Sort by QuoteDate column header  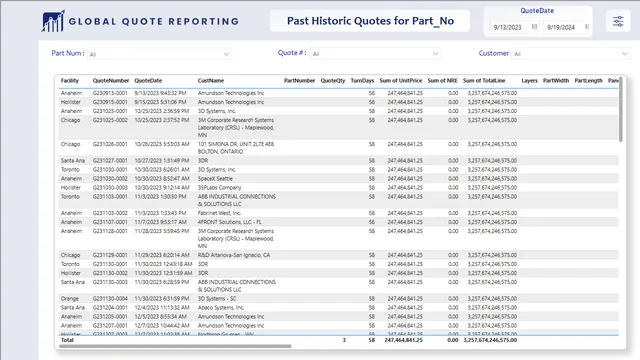click(148, 80)
